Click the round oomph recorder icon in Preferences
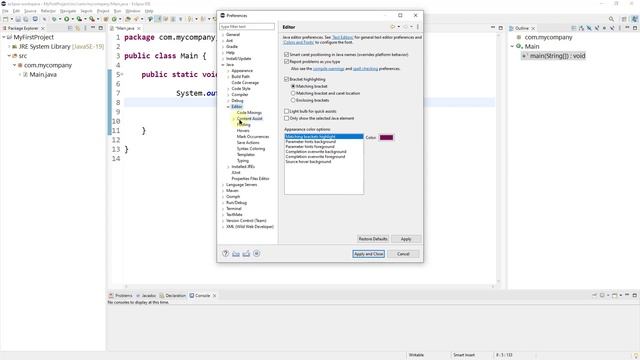 256,253
